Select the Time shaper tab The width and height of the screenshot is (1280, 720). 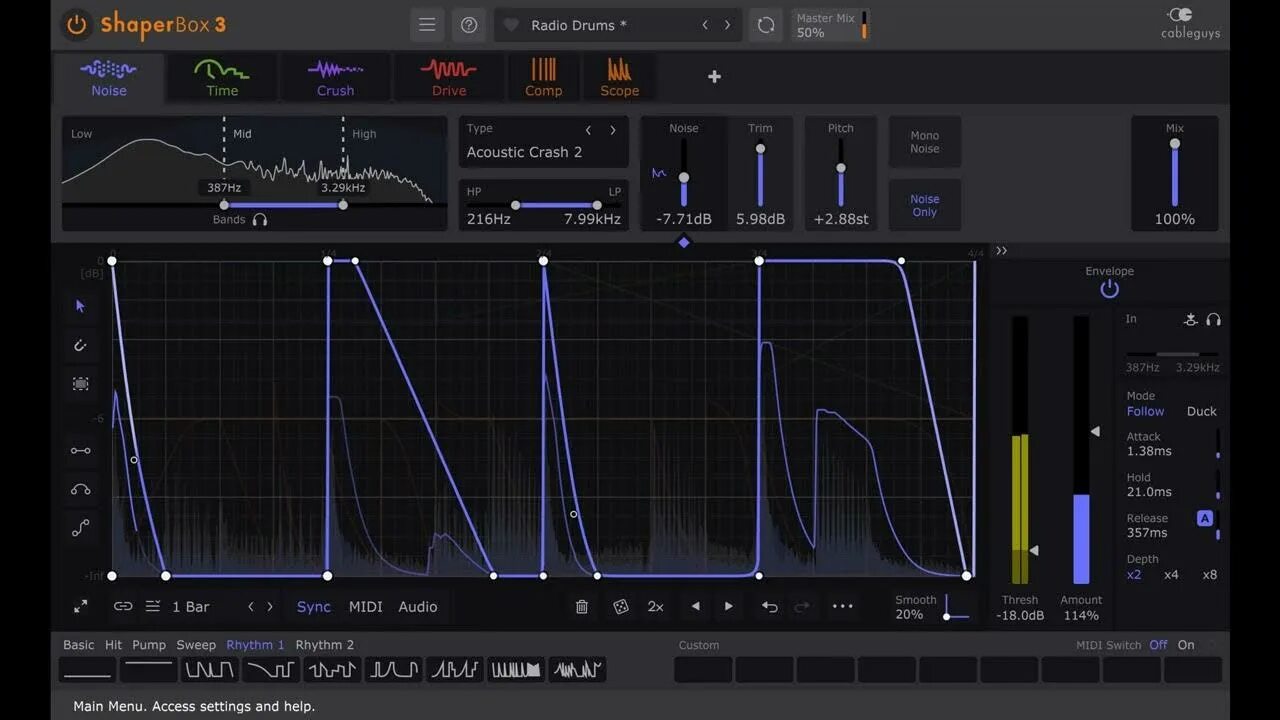(x=222, y=77)
